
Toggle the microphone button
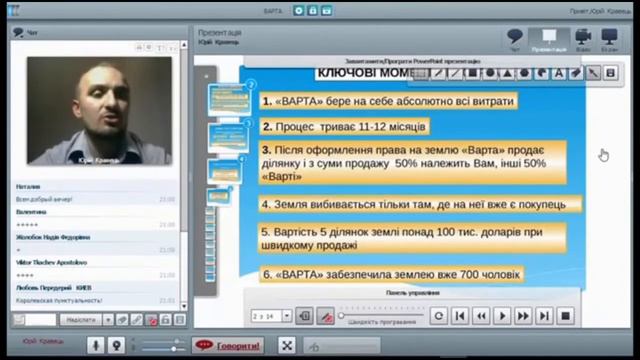pos(96,346)
